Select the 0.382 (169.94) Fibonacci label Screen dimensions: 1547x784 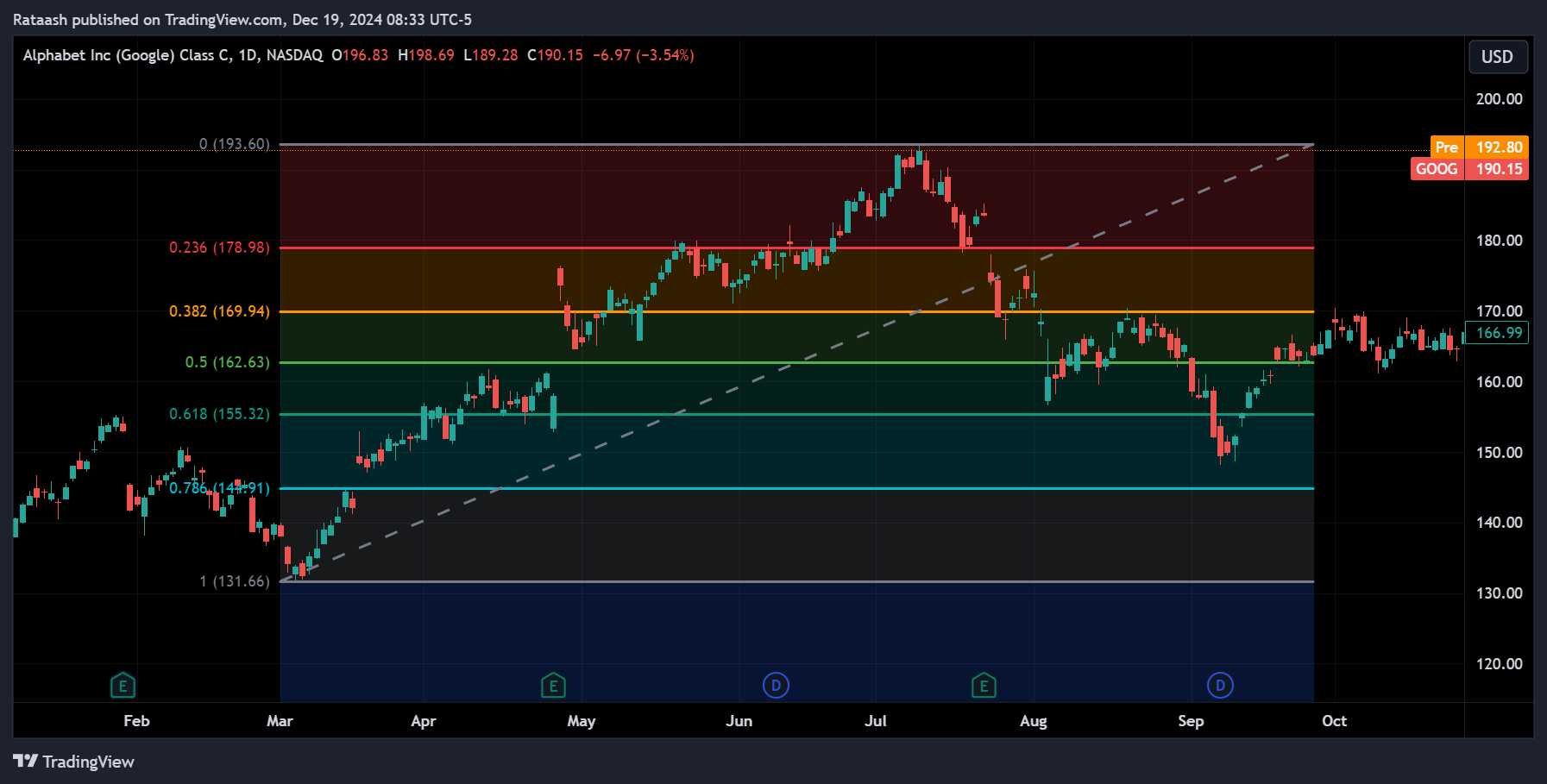coord(219,311)
